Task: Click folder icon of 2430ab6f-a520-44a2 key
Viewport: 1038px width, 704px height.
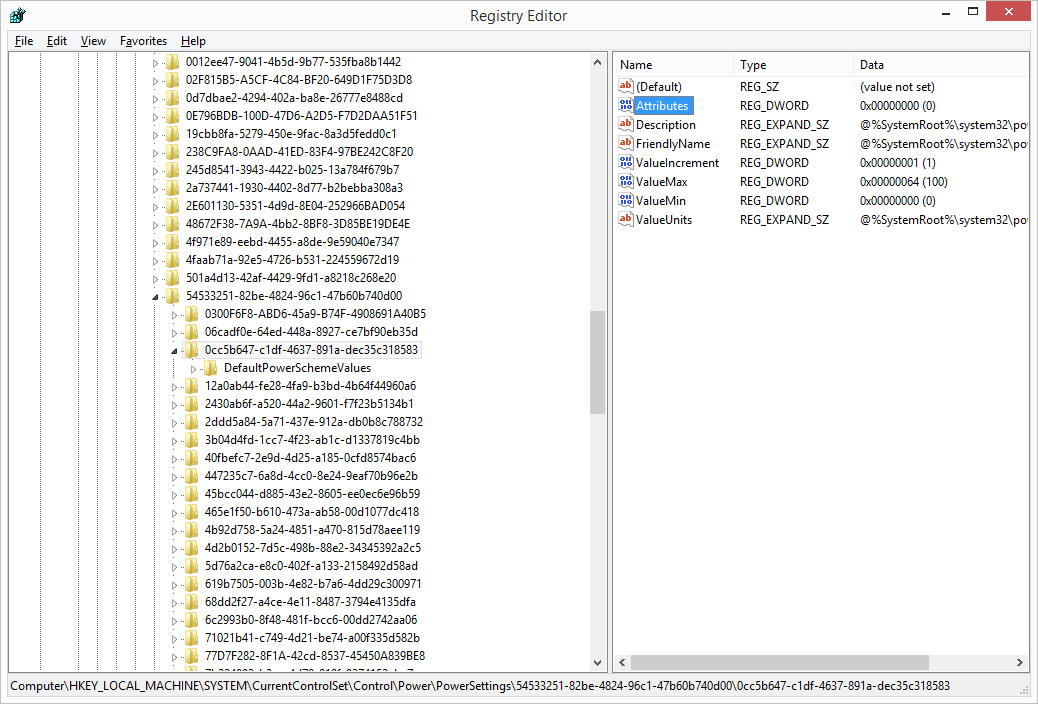Action: click(192, 403)
